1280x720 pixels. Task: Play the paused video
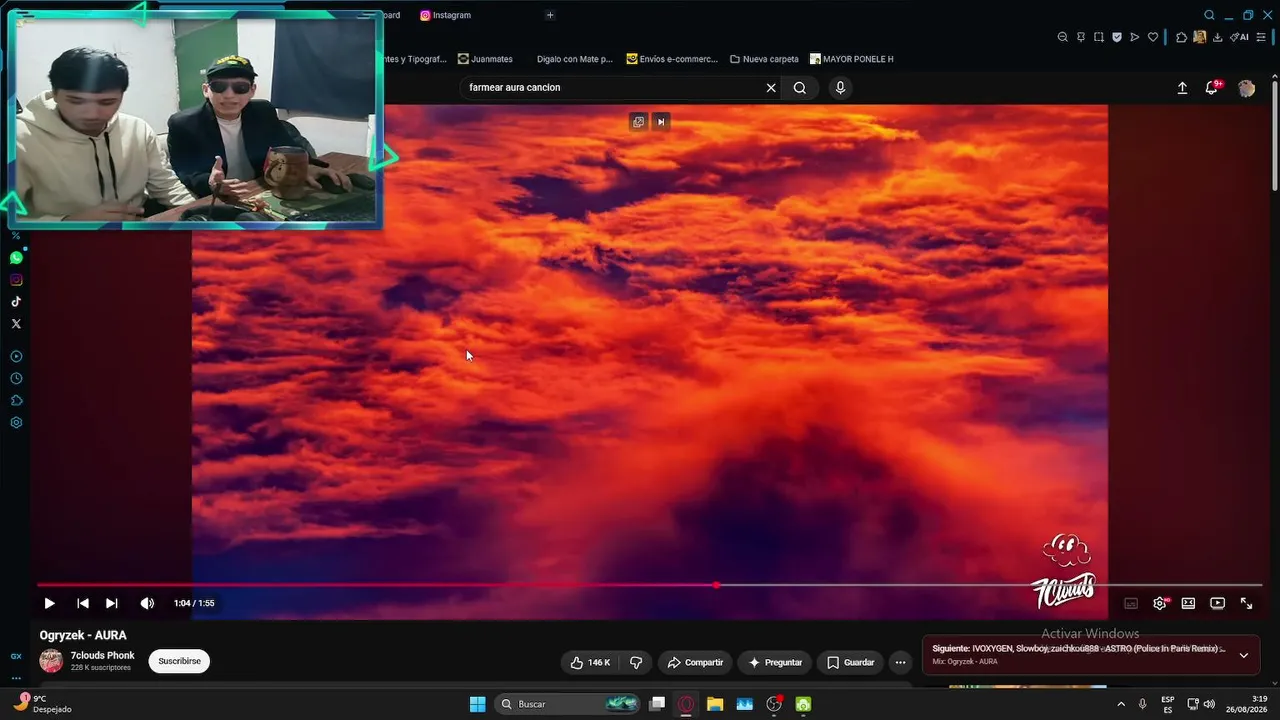pyautogui.click(x=49, y=603)
